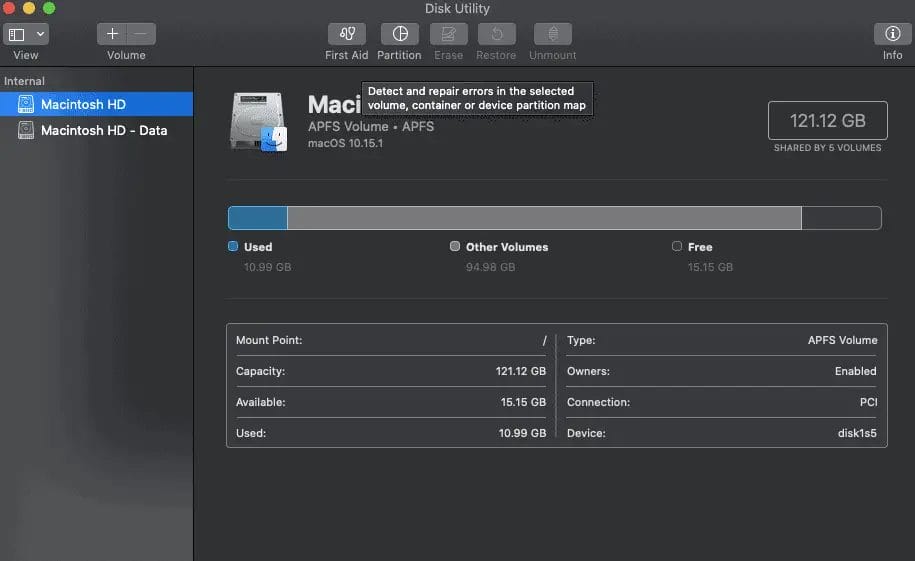Click the Unmount toolbar icon
Image resolution: width=915 pixels, height=561 pixels.
tap(553, 34)
